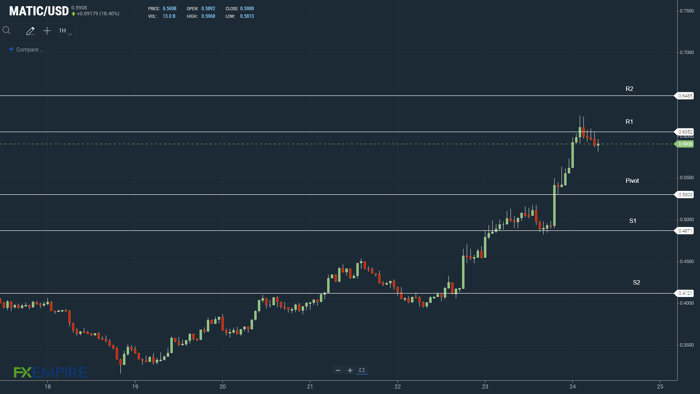Open the symbol search magnifier icon
The height and width of the screenshot is (394, 700).
(x=6, y=30)
